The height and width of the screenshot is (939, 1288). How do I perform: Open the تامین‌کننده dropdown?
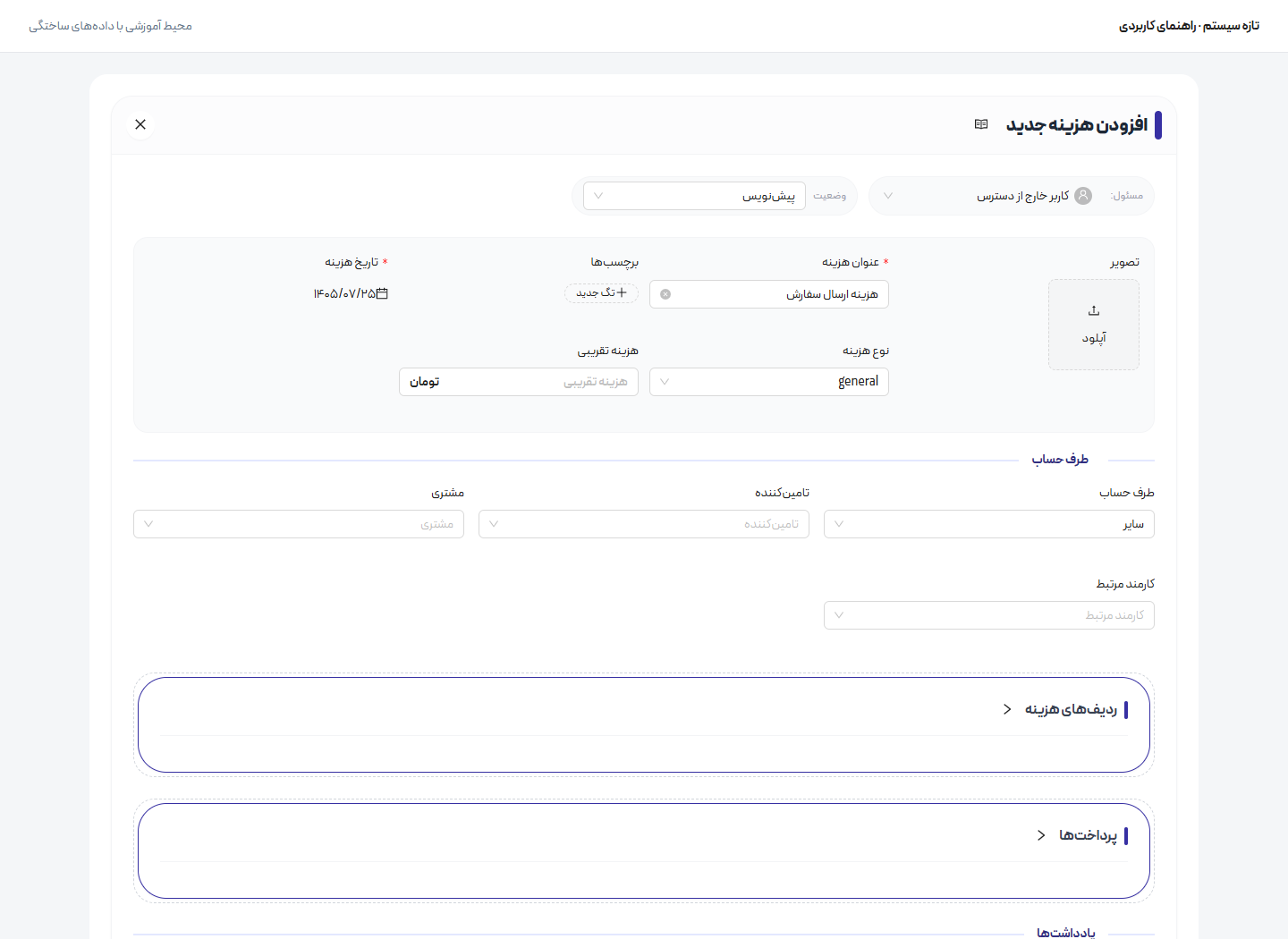pos(644,524)
